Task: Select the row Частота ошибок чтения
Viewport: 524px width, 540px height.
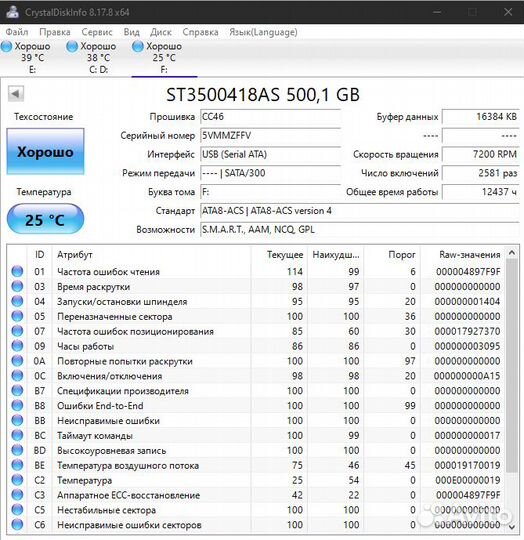Action: coord(256,271)
